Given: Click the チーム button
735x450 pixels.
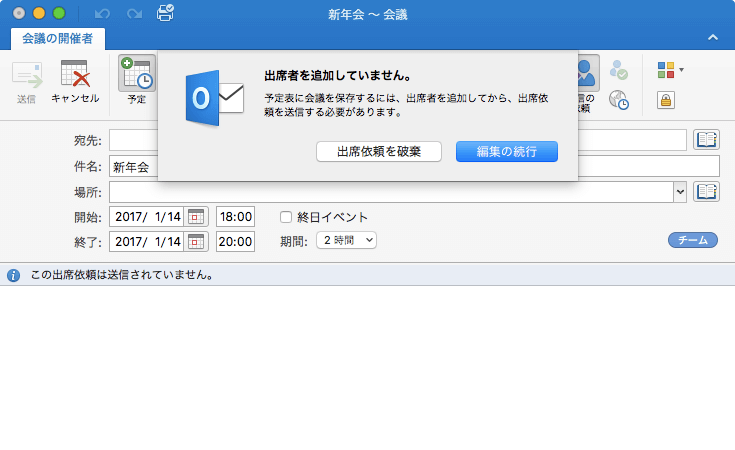Looking at the screenshot, I should (693, 240).
